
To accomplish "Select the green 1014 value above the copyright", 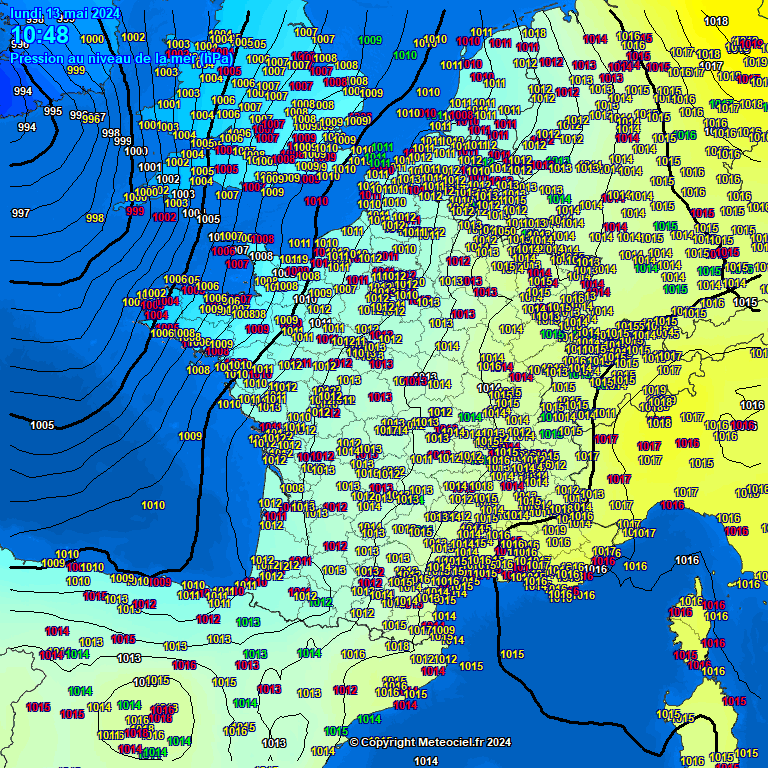I will (x=369, y=719).
